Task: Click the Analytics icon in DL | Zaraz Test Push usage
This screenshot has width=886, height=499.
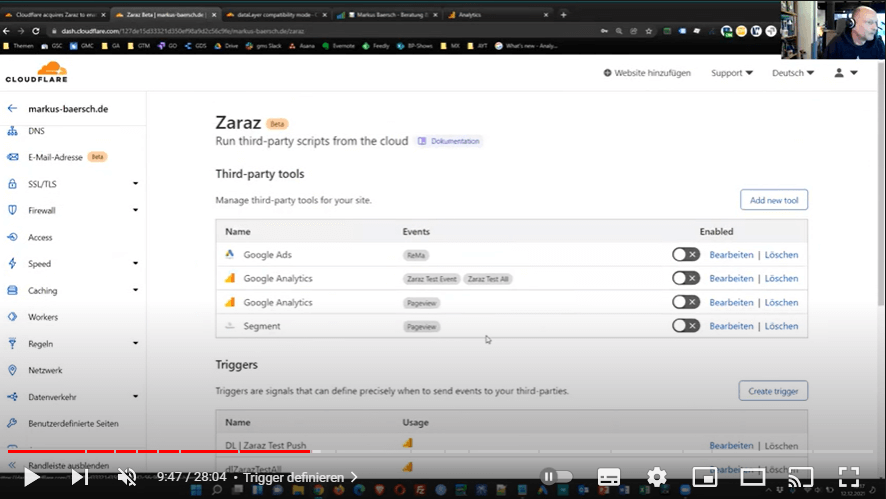Action: [407, 444]
